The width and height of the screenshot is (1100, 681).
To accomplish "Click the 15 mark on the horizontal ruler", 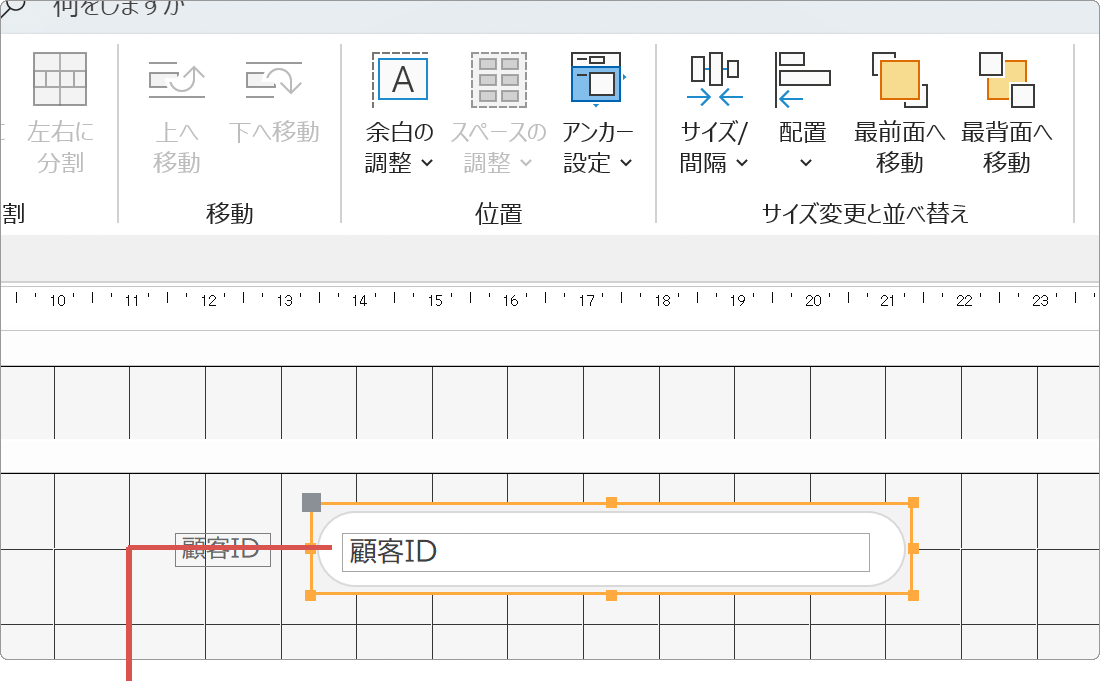I will (x=435, y=300).
